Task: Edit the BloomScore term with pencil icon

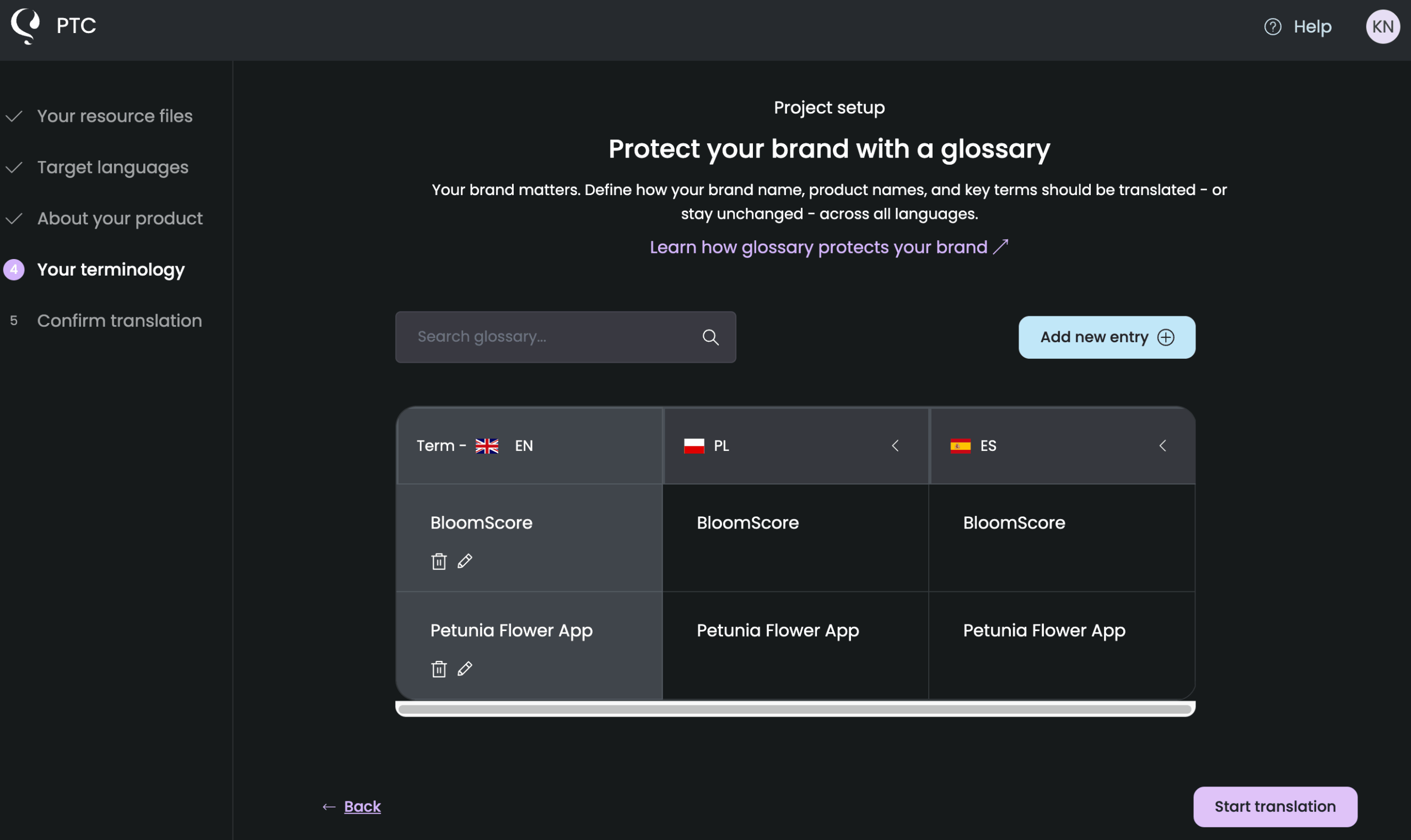Action: click(x=465, y=562)
